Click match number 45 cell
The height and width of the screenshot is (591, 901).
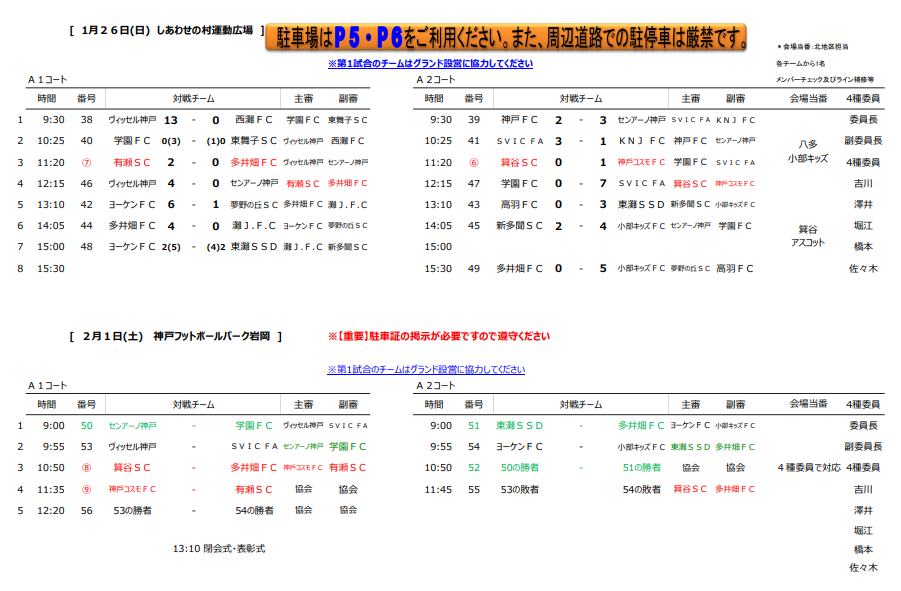473,226
